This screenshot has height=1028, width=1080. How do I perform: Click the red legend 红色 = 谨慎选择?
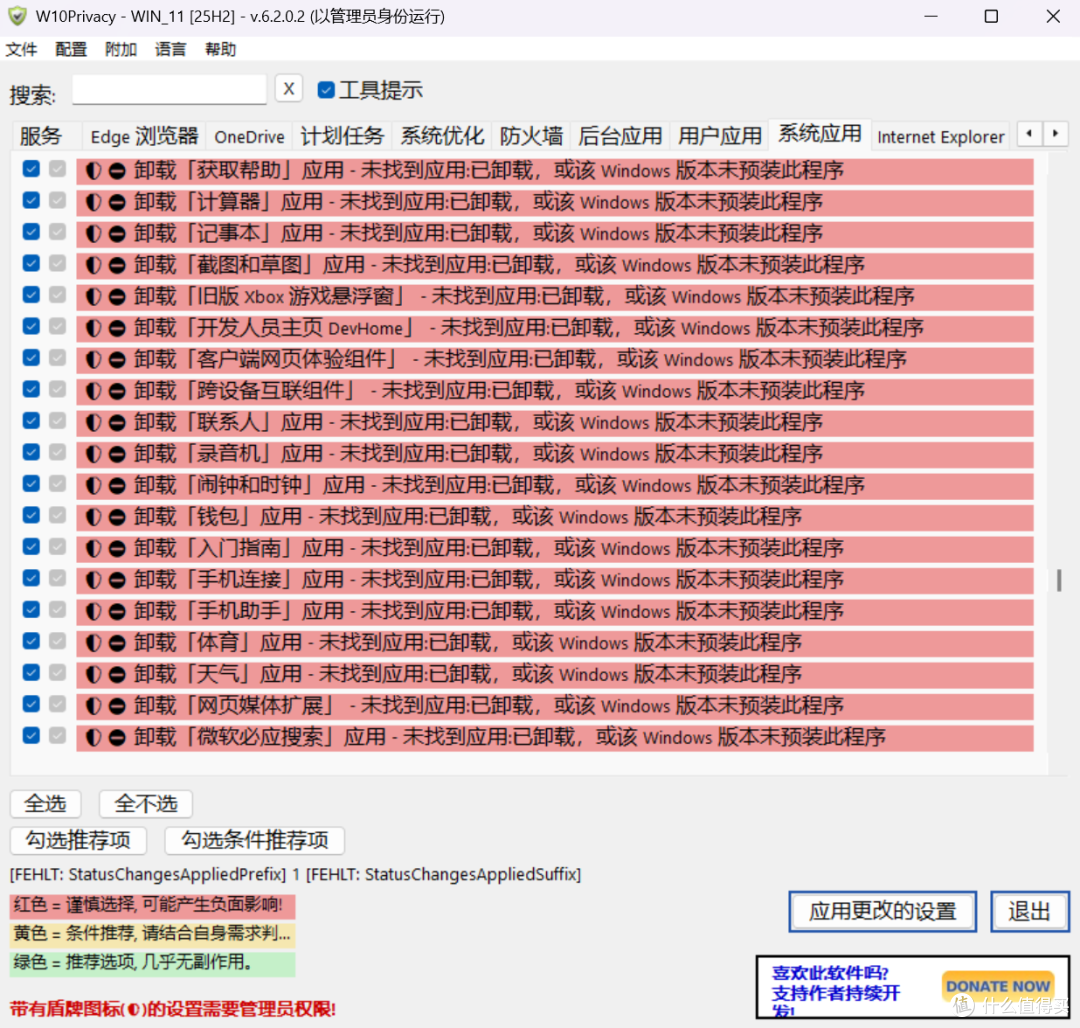[x=152, y=905]
